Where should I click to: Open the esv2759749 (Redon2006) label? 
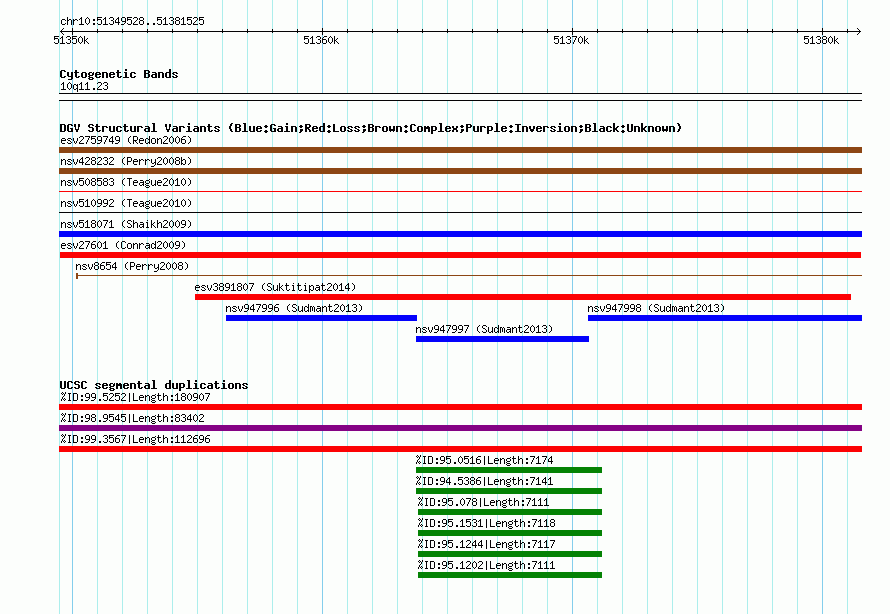click(x=126, y=140)
